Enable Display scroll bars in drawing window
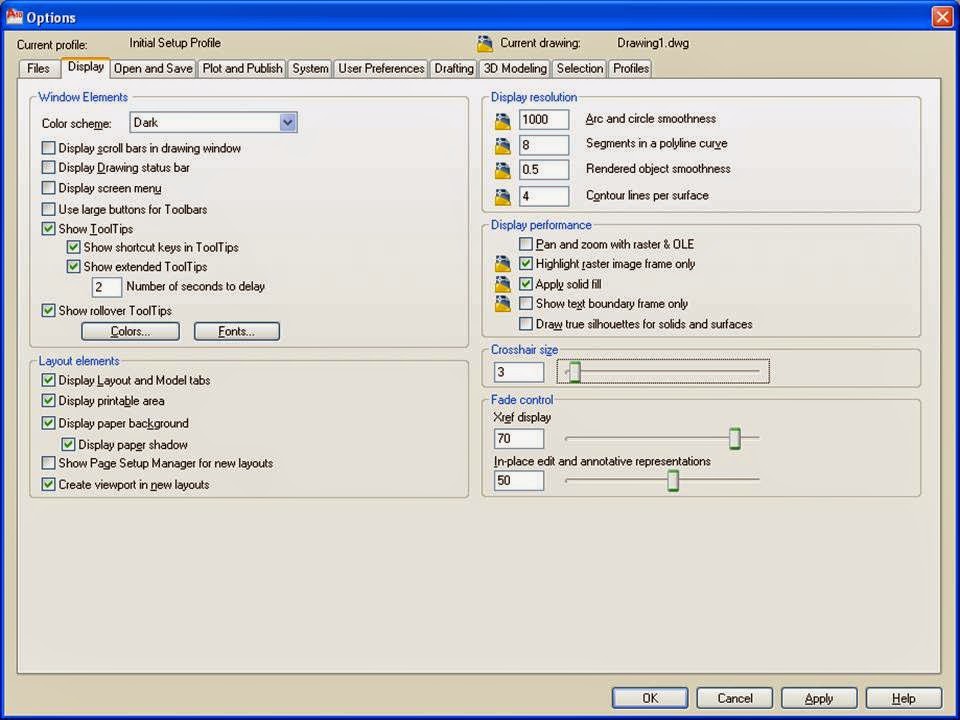Screen dimensions: 960x720 point(48,148)
